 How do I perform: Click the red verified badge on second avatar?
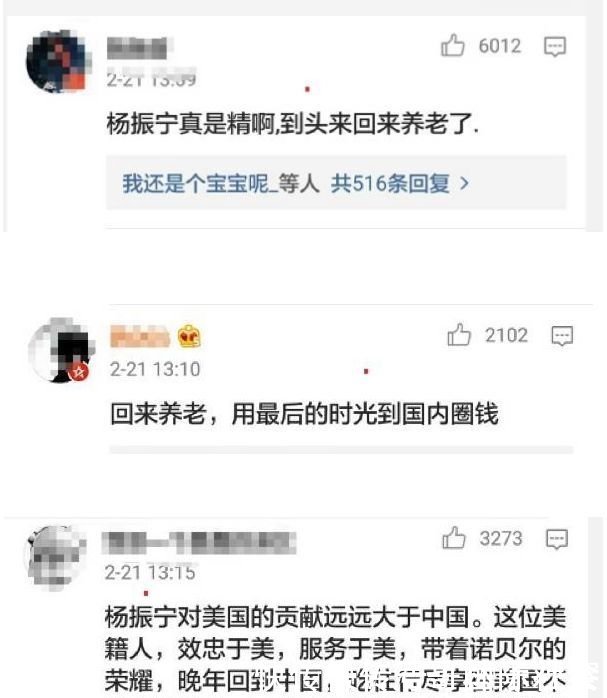click(79, 371)
